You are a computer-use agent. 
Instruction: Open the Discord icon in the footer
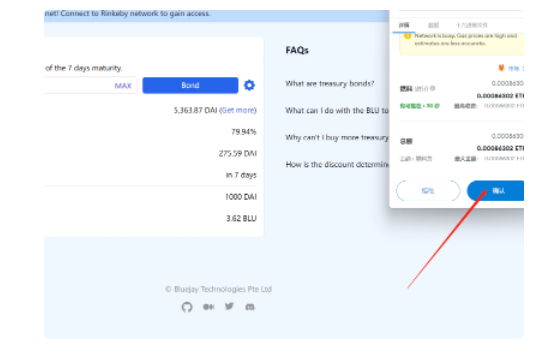250,307
